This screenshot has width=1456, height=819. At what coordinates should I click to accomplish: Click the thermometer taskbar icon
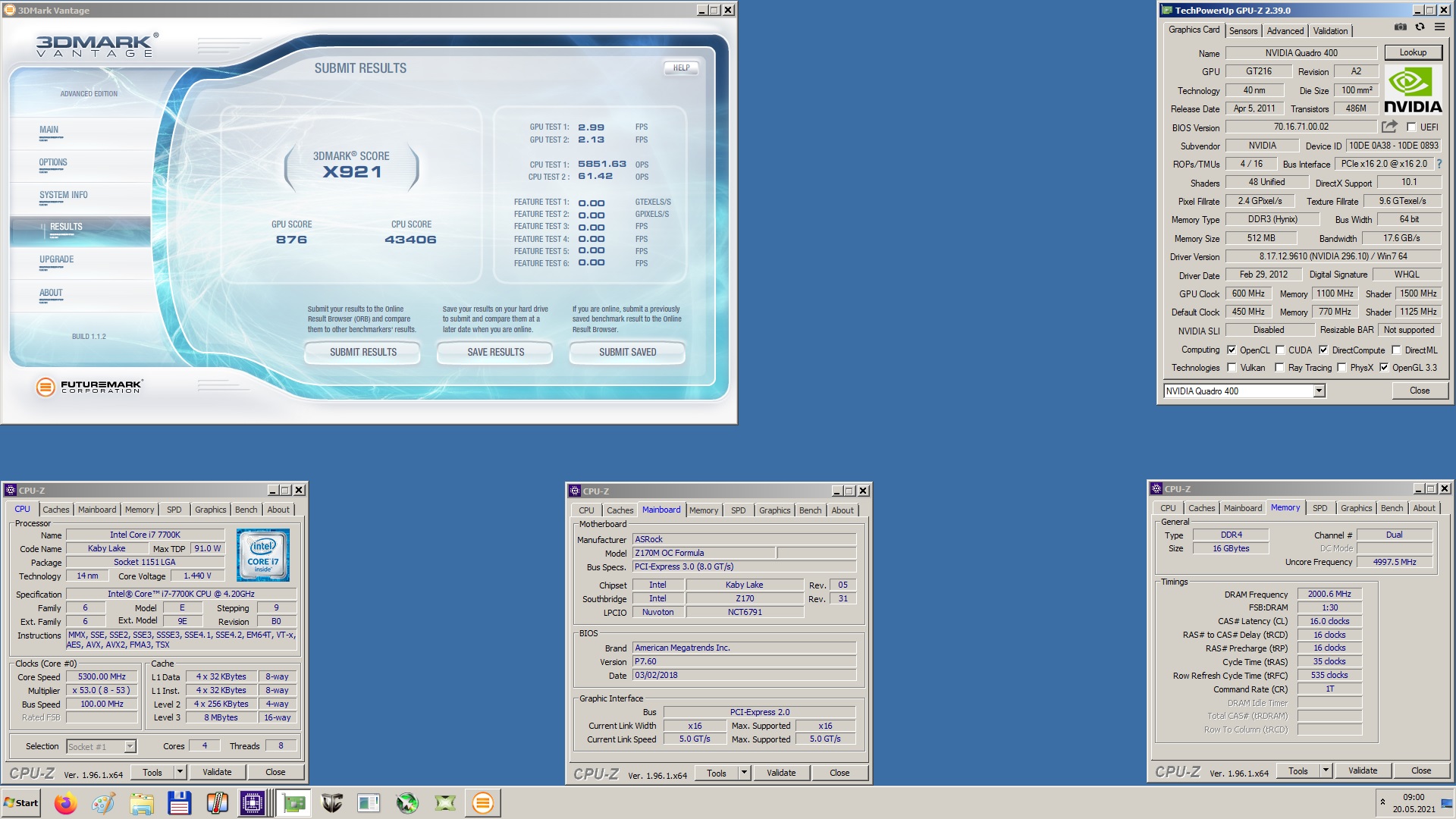217,803
